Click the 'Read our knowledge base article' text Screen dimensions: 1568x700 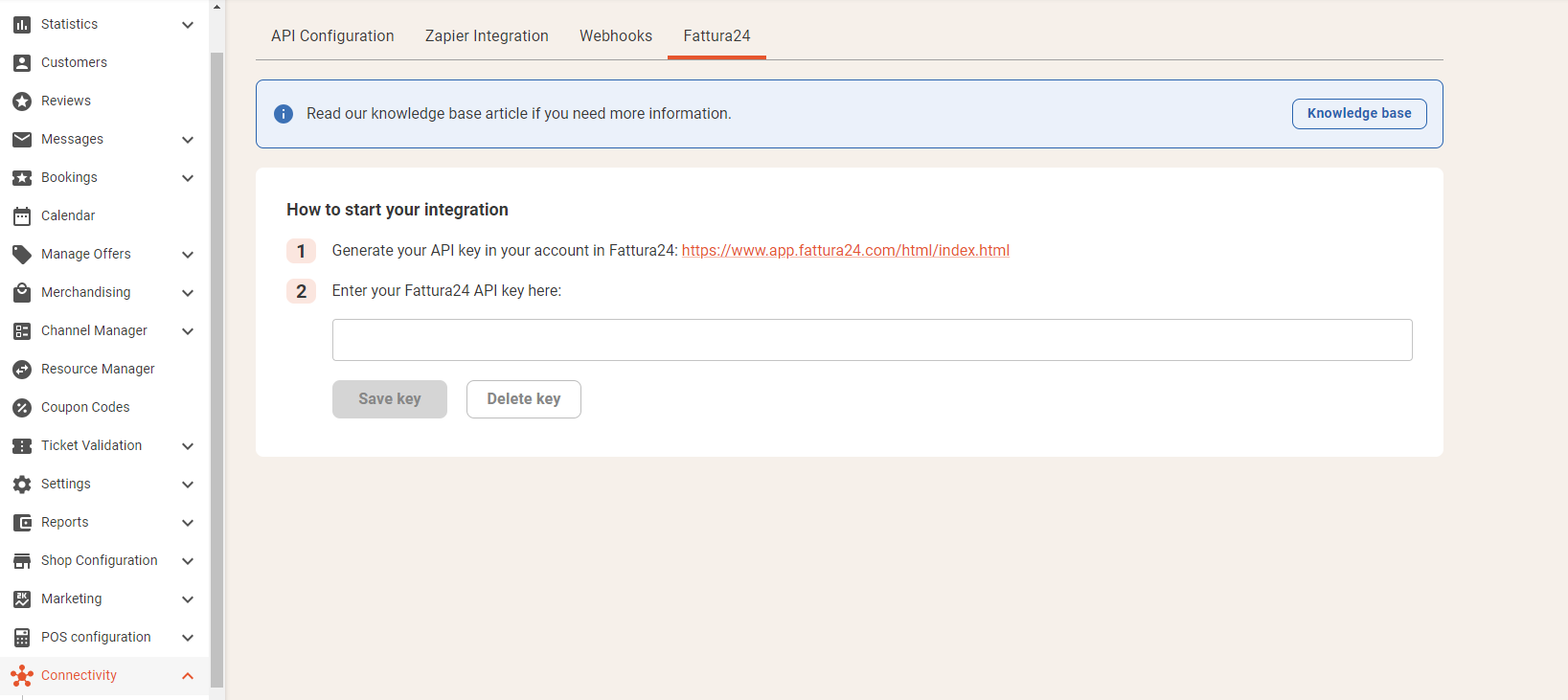pos(518,114)
